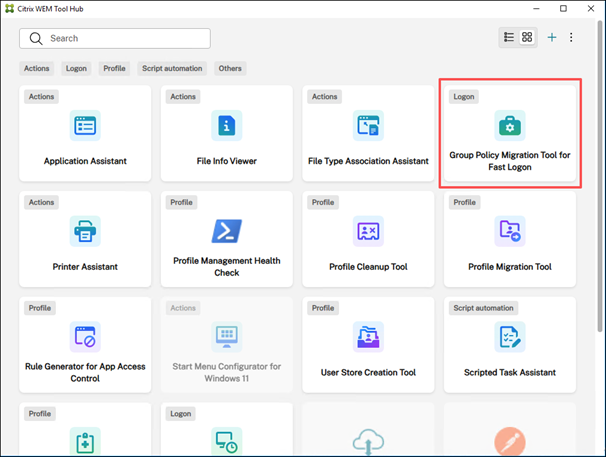Image resolution: width=606 pixels, height=457 pixels.
Task: Launch the Scripted Task Assistant icon
Action: [x=510, y=337]
